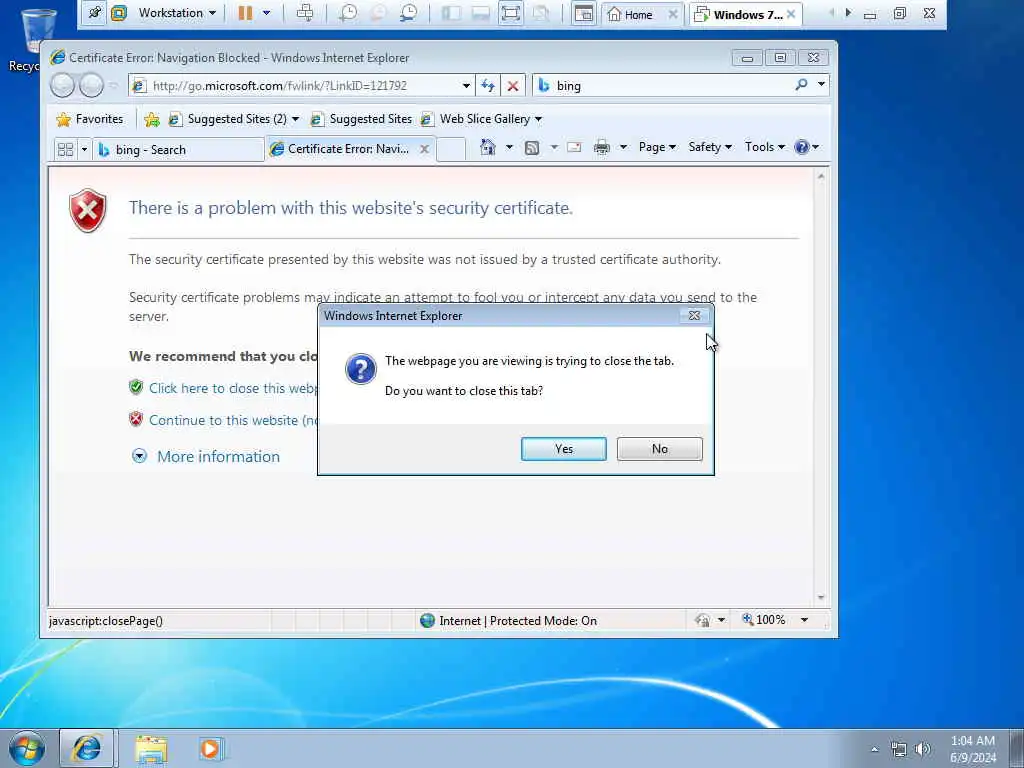Click the pin icon in VMware toolbar

[94, 13]
